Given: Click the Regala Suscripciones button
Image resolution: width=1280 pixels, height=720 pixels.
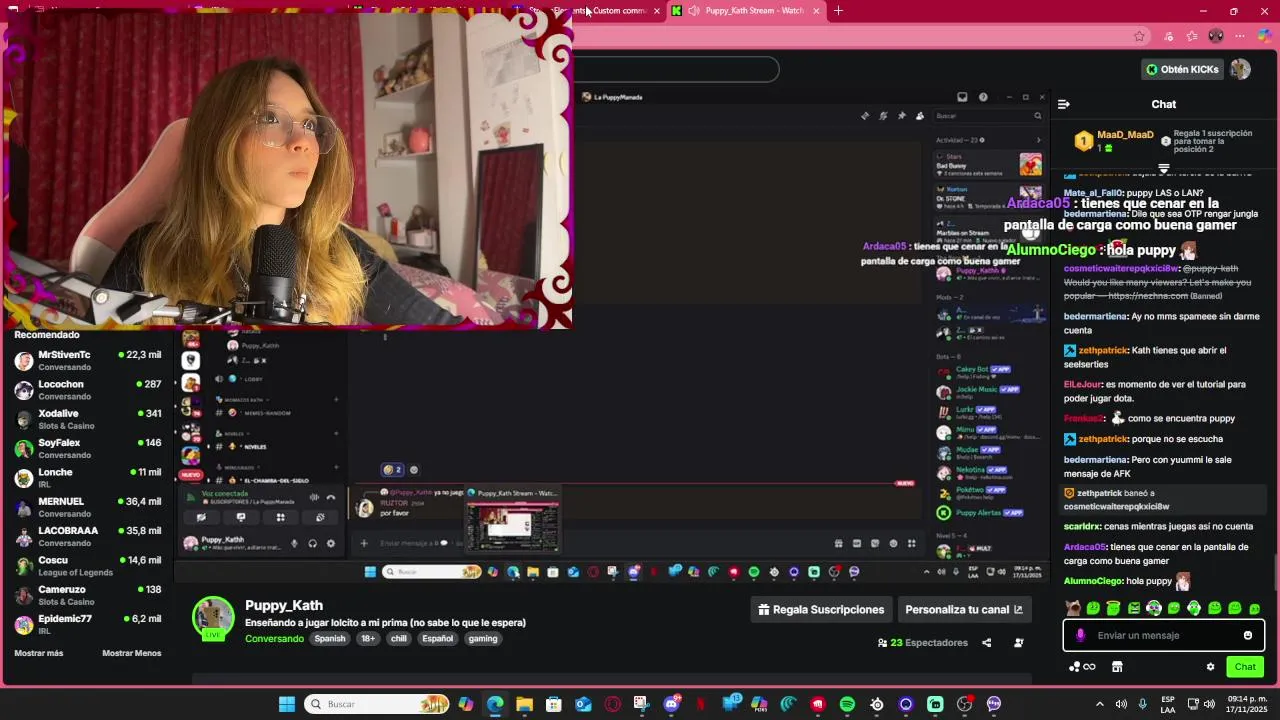Looking at the screenshot, I should click(821, 609).
